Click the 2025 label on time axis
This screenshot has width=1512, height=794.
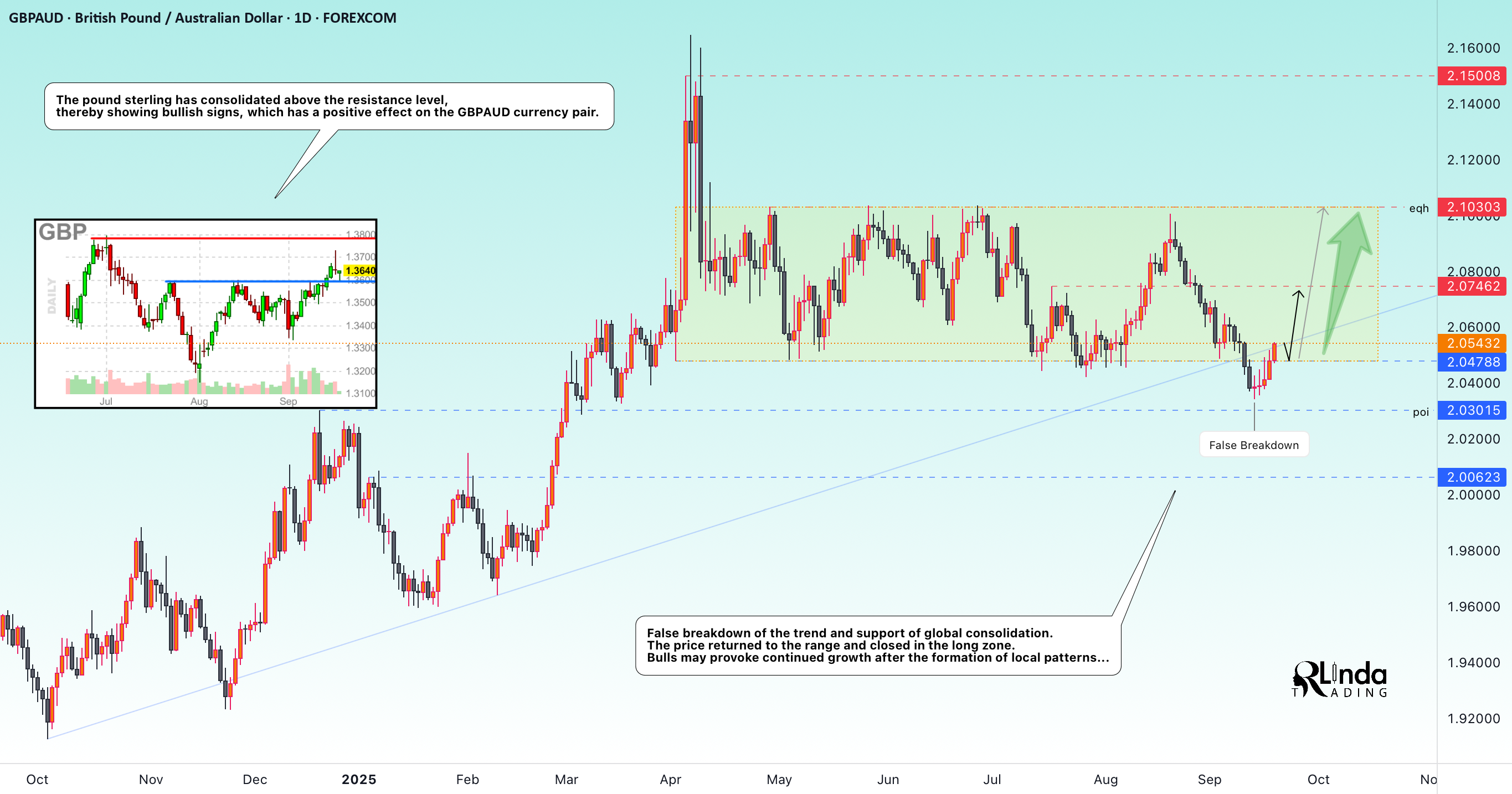pyautogui.click(x=359, y=780)
